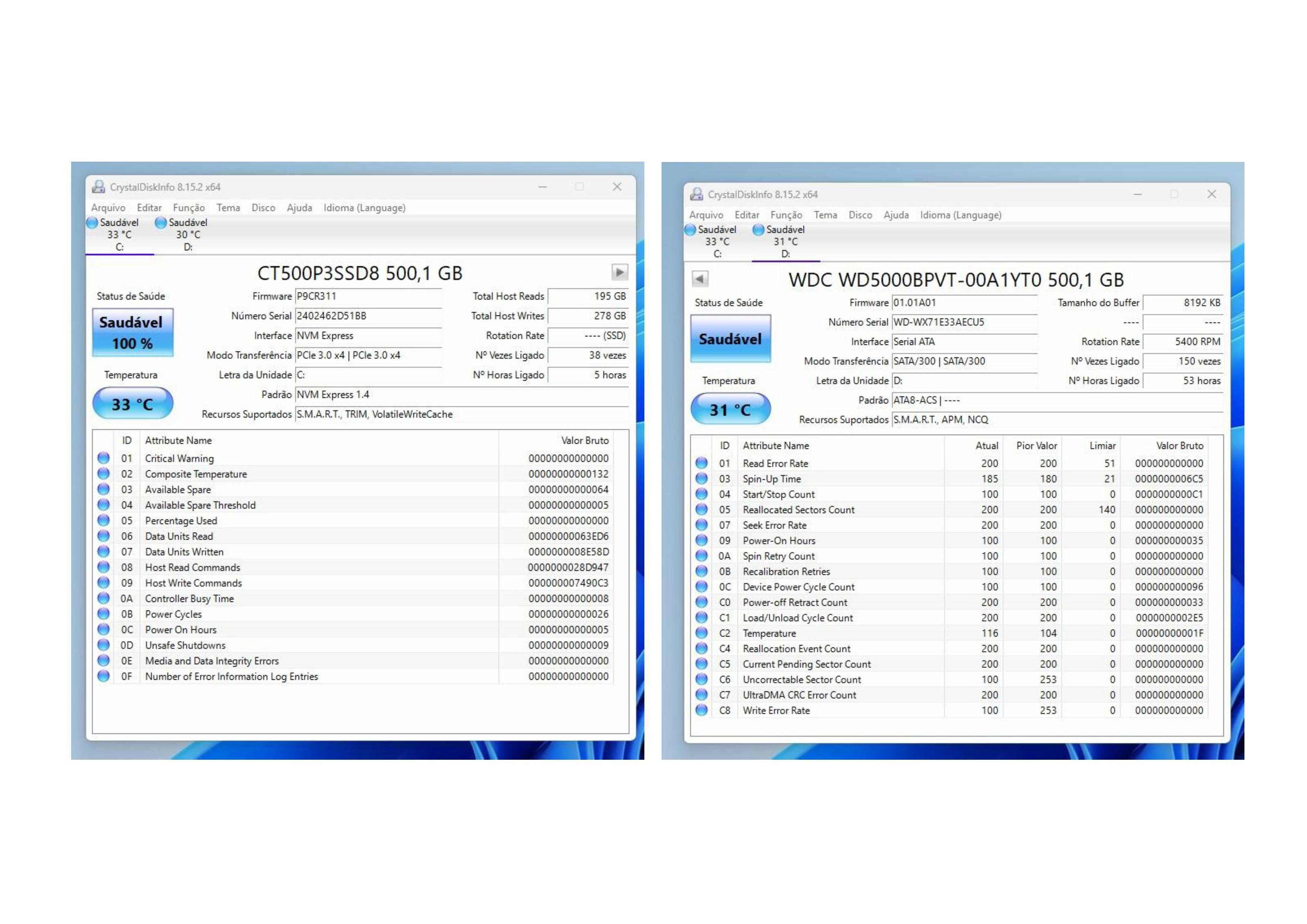This screenshot has width=1307, height=924.
Task: Click serial number field WD-WX71E33AECU5
Action: click(x=965, y=322)
